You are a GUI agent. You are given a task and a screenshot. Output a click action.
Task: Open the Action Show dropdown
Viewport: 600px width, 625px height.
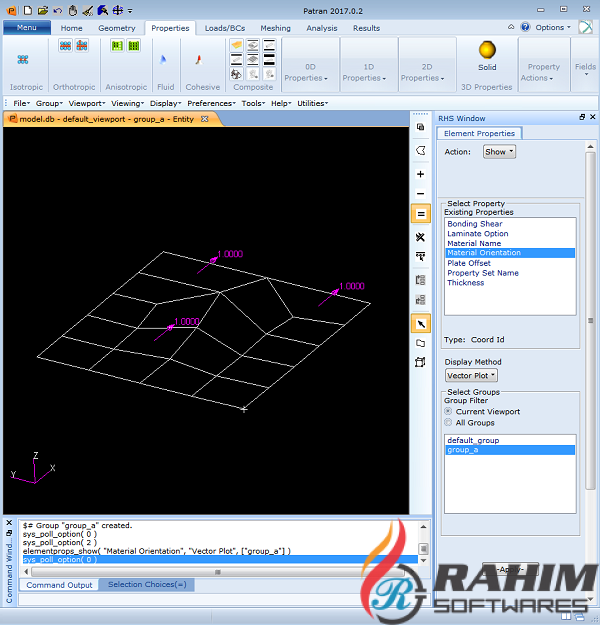pos(499,152)
